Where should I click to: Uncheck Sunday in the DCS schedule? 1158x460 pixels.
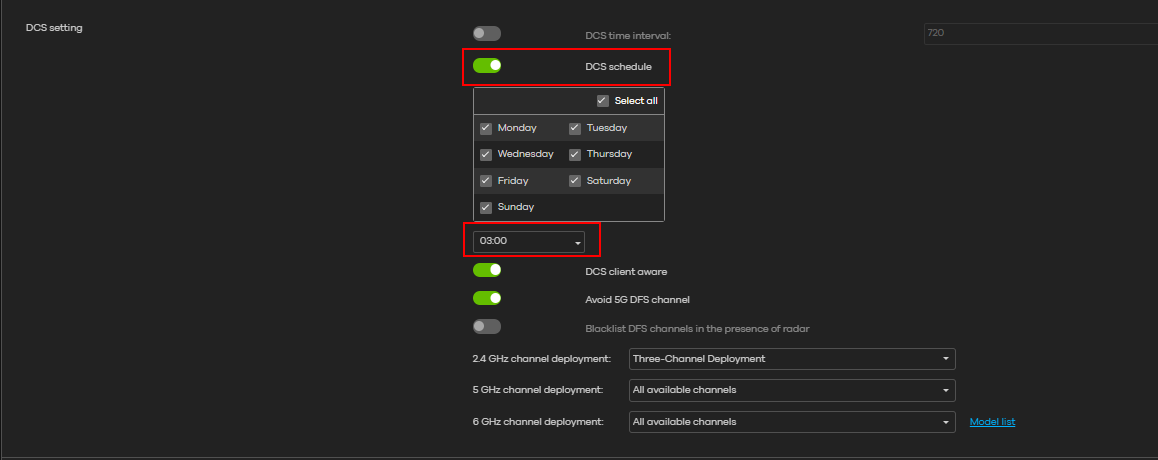tap(486, 207)
